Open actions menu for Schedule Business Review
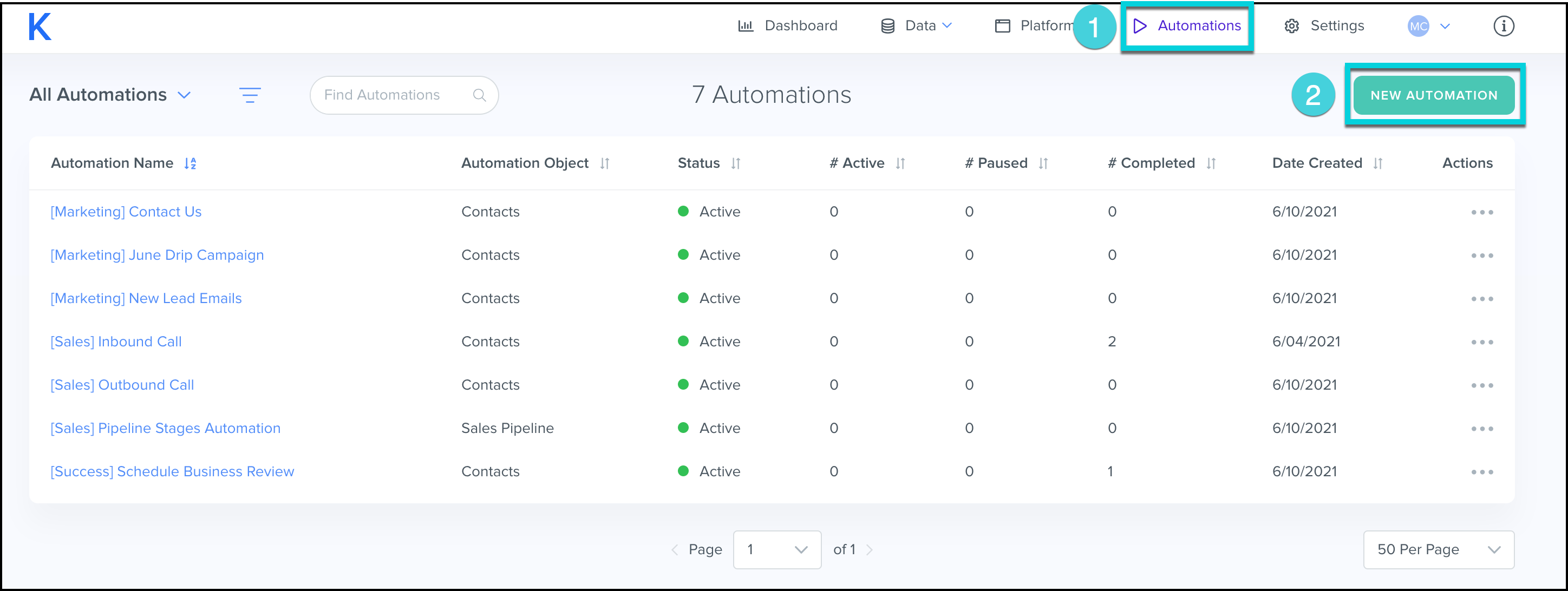Image resolution: width=1568 pixels, height=591 pixels. click(x=1481, y=472)
